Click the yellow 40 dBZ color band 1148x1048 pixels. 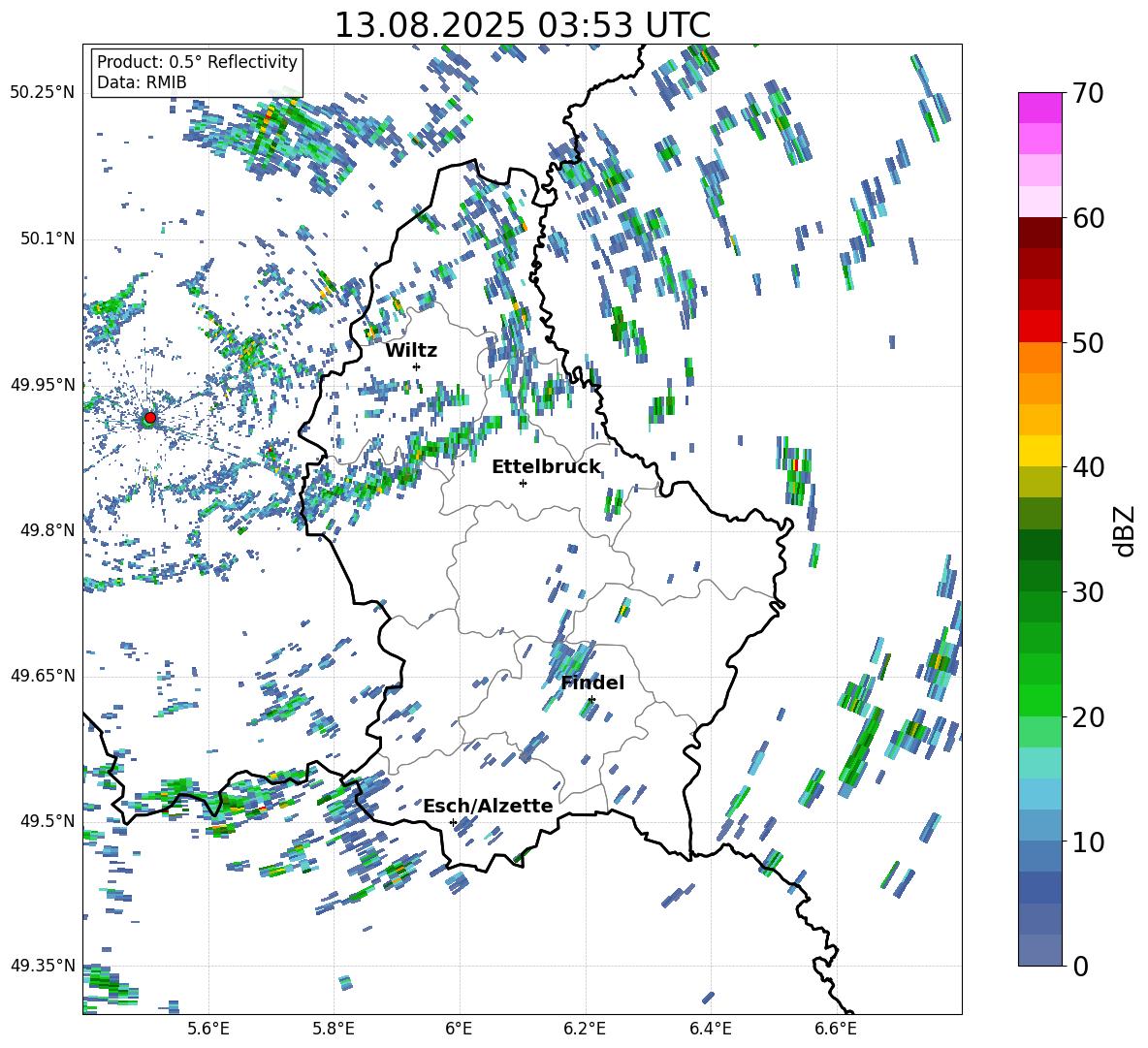[x=1040, y=452]
